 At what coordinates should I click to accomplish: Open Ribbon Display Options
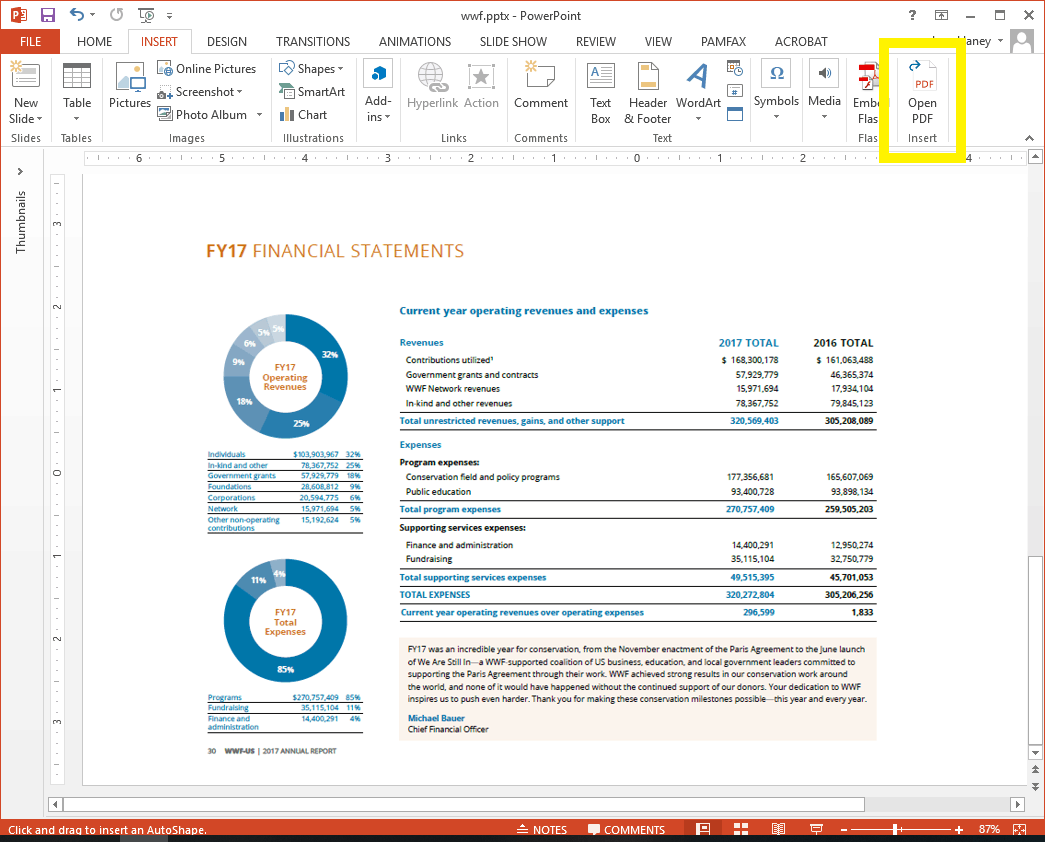[941, 15]
